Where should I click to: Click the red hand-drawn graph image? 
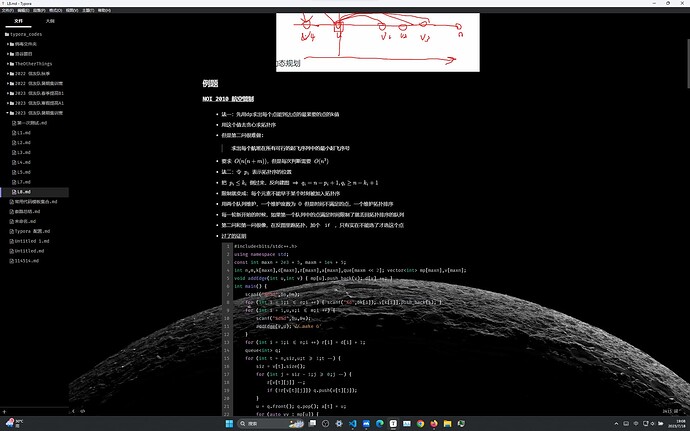(x=378, y=42)
